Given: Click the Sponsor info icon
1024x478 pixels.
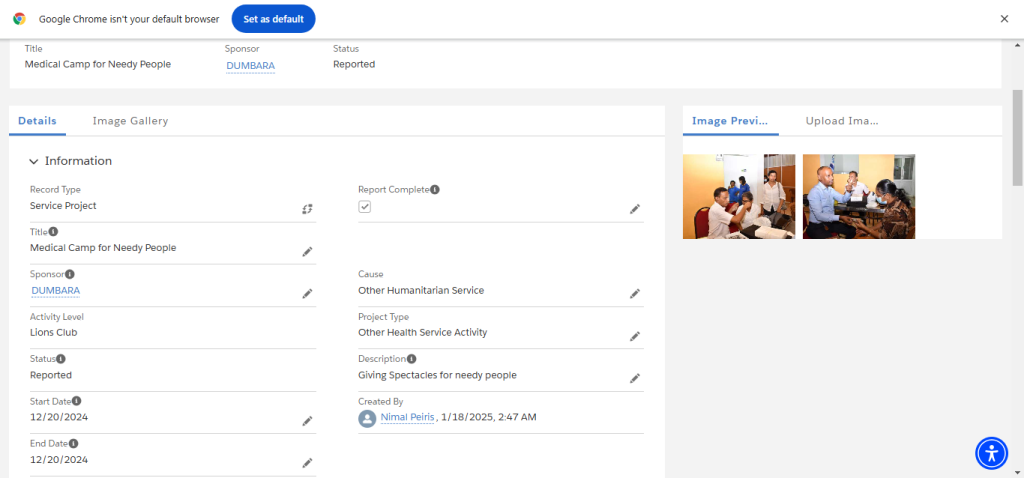Looking at the screenshot, I should click(70, 274).
